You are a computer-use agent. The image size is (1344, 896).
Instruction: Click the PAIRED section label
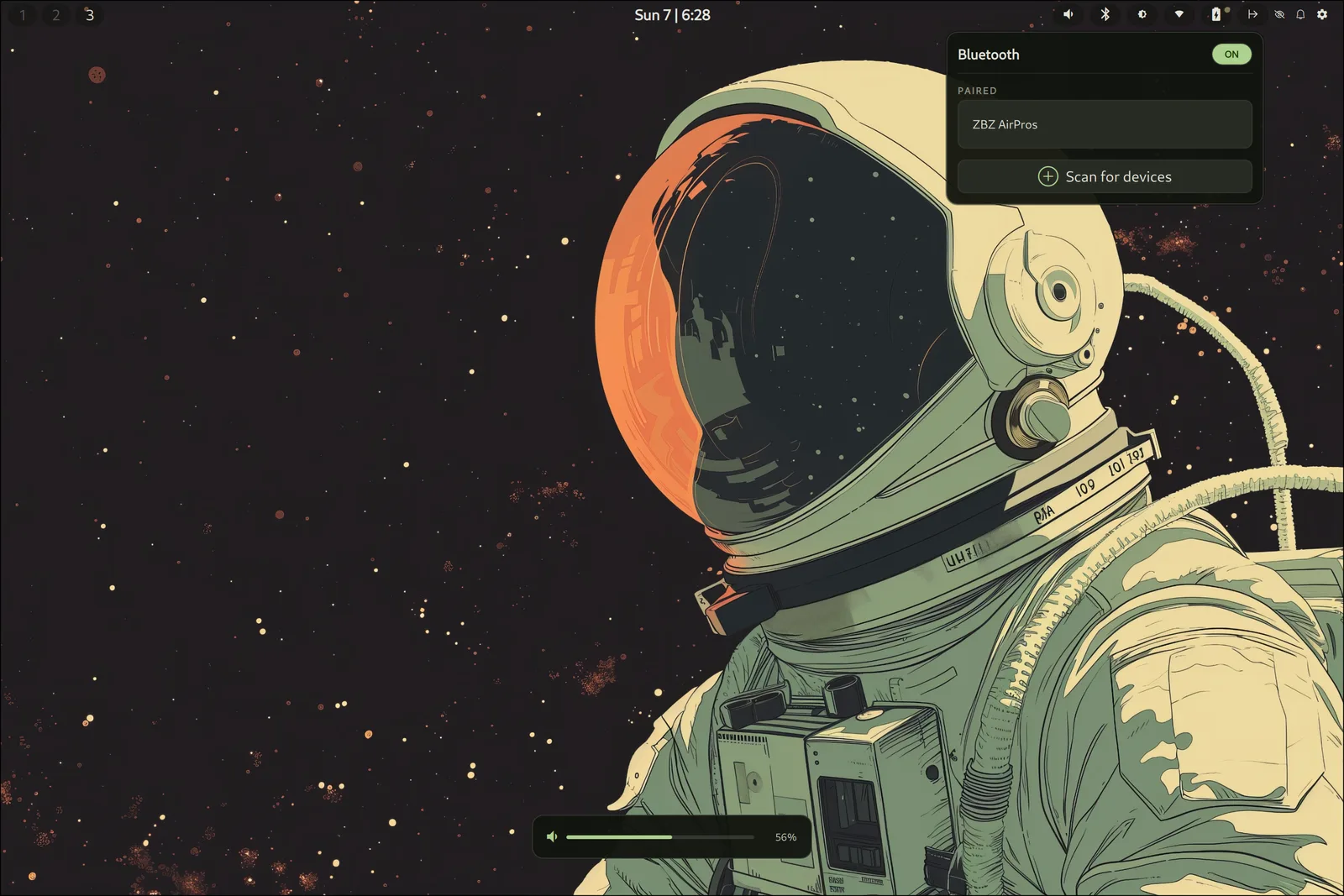(977, 91)
